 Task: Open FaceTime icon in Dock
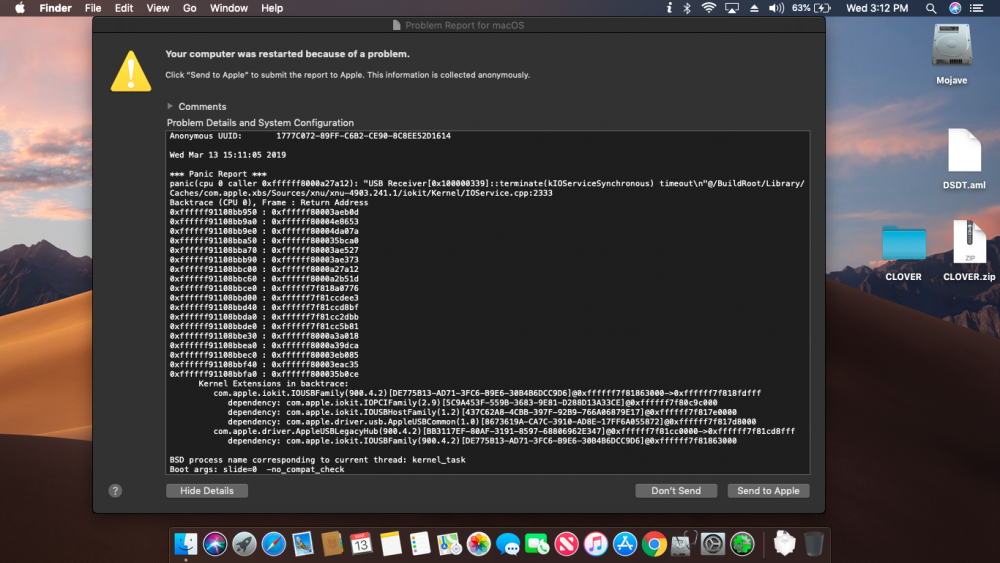[537, 544]
